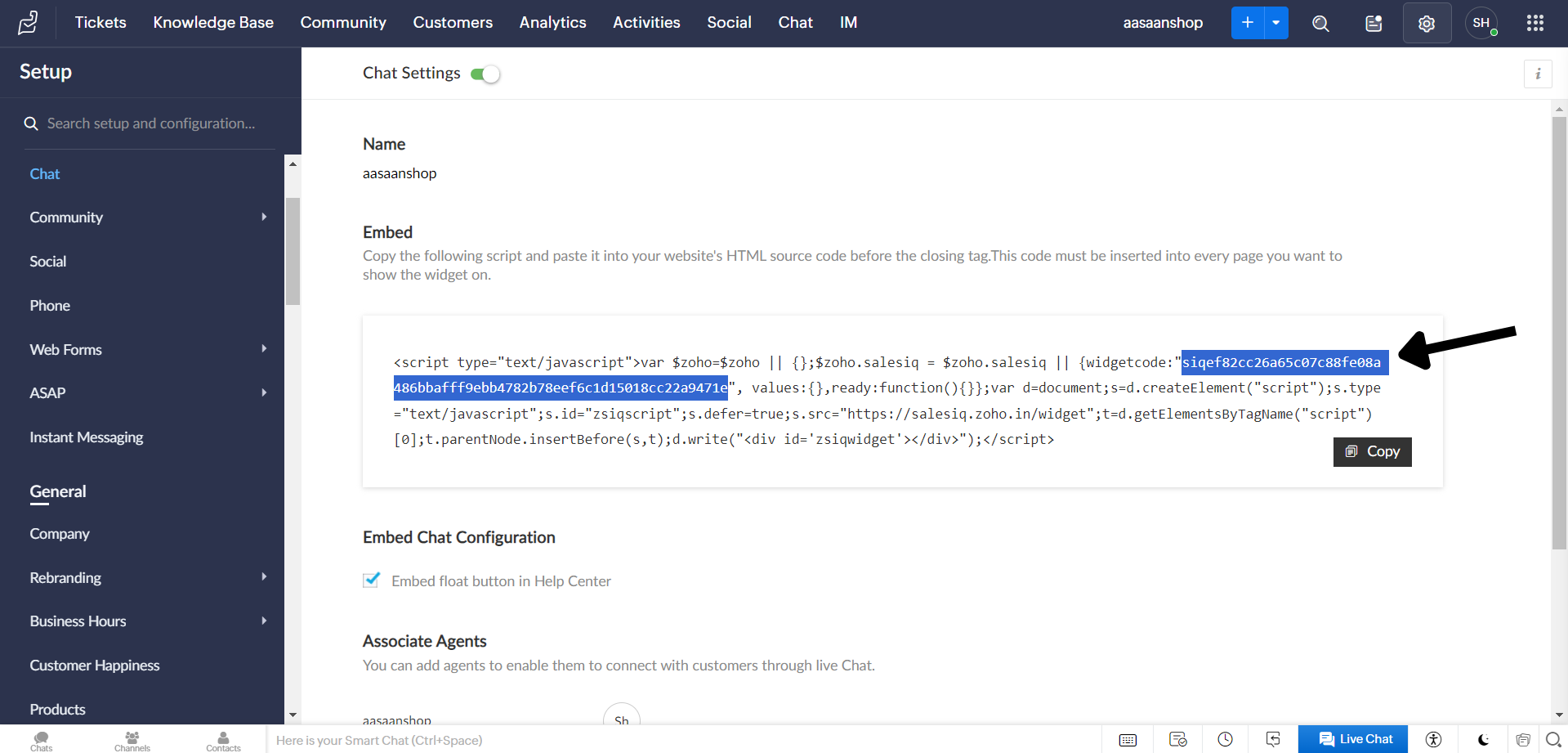Select Chat in the setup sidebar
Viewport: 1568px width, 753px height.
45,174
